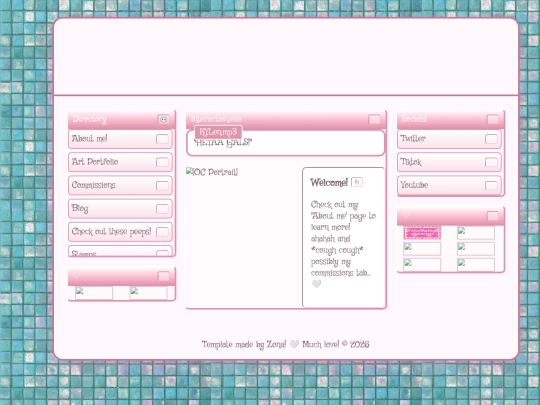540x405 pixels.
Task: Click the Interaction.exe panel title
Action: tap(216, 119)
